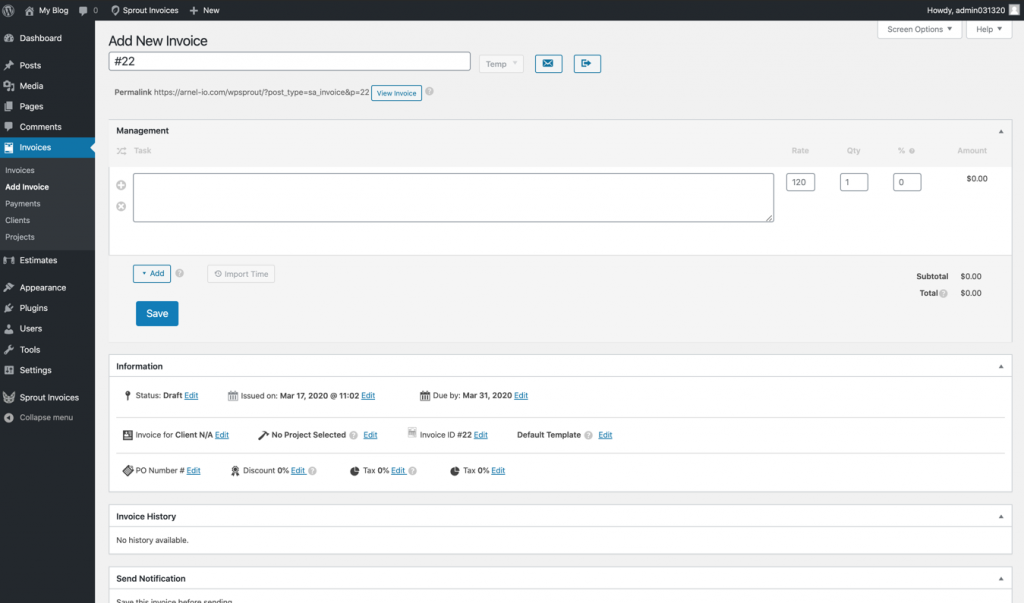Click the Rate input field

[800, 182]
